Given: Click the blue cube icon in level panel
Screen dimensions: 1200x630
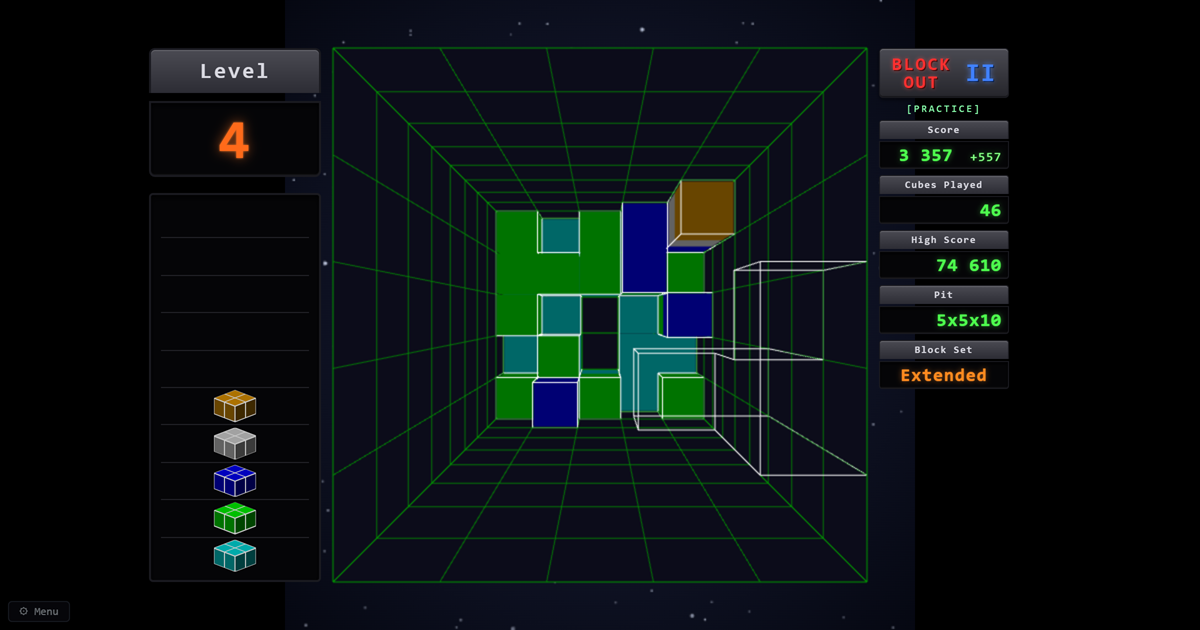Looking at the screenshot, I should click(235, 480).
